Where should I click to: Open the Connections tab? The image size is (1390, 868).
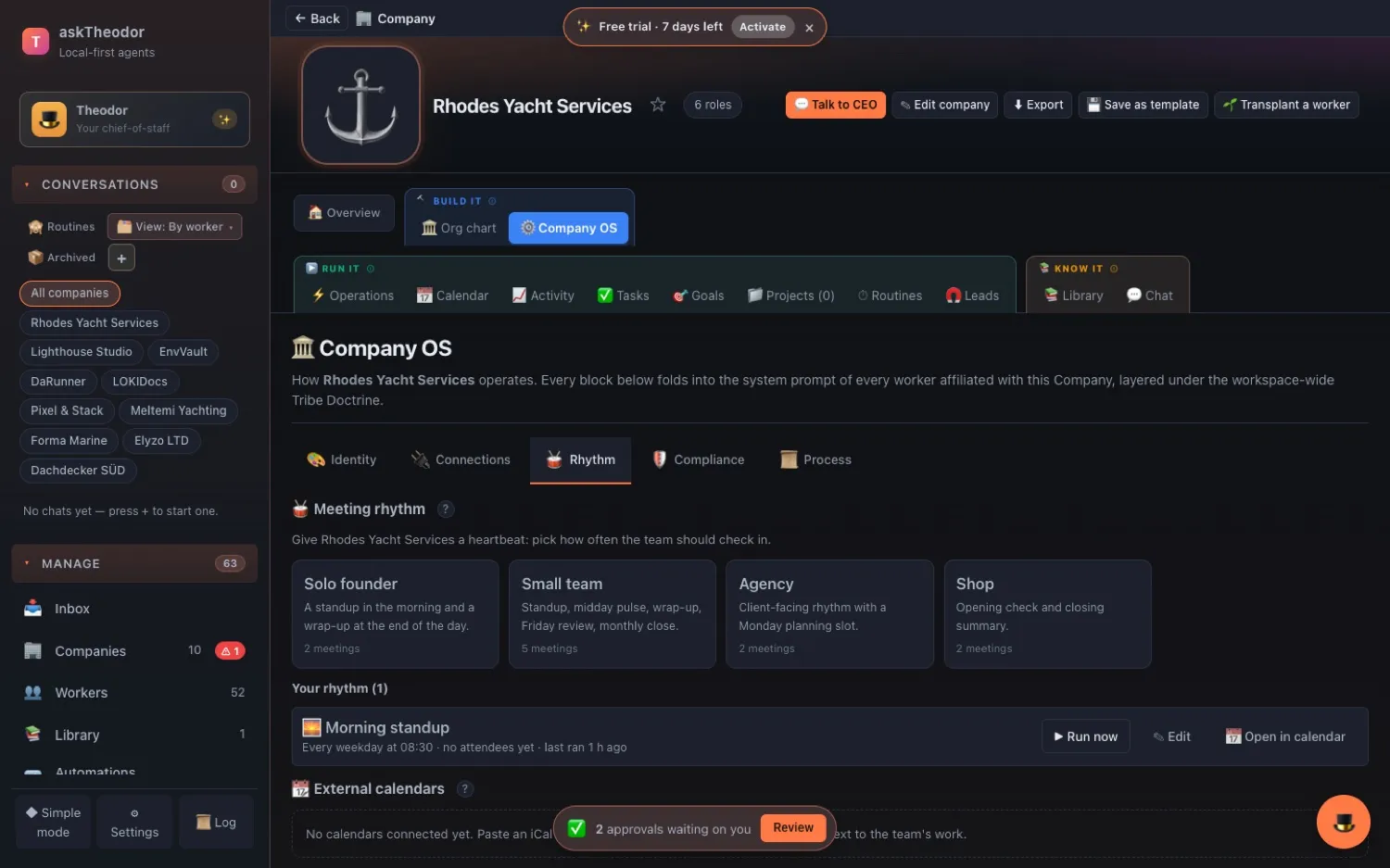coord(461,459)
